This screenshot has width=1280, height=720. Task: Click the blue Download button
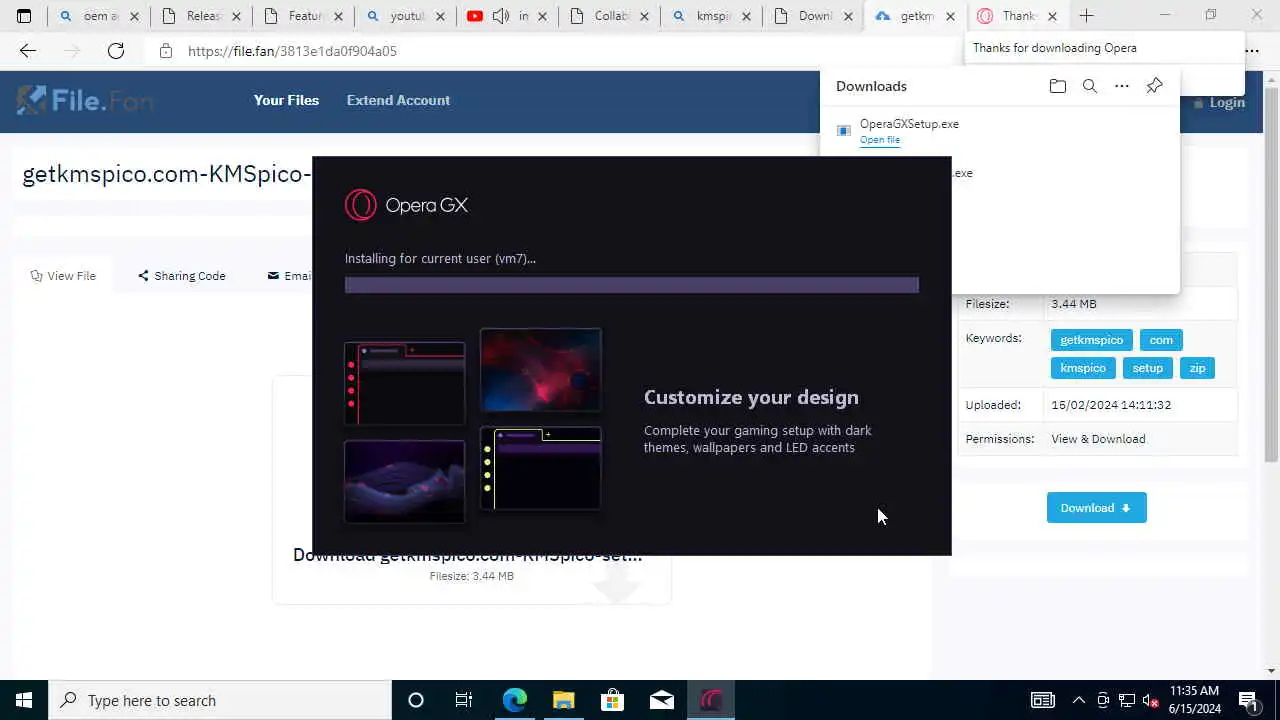[1097, 508]
